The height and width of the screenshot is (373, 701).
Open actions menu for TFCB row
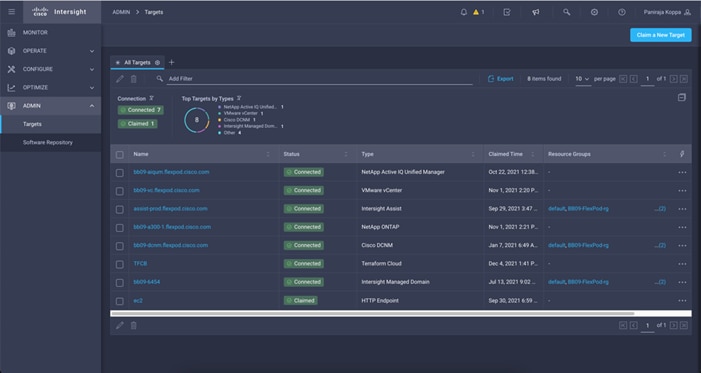(682, 264)
